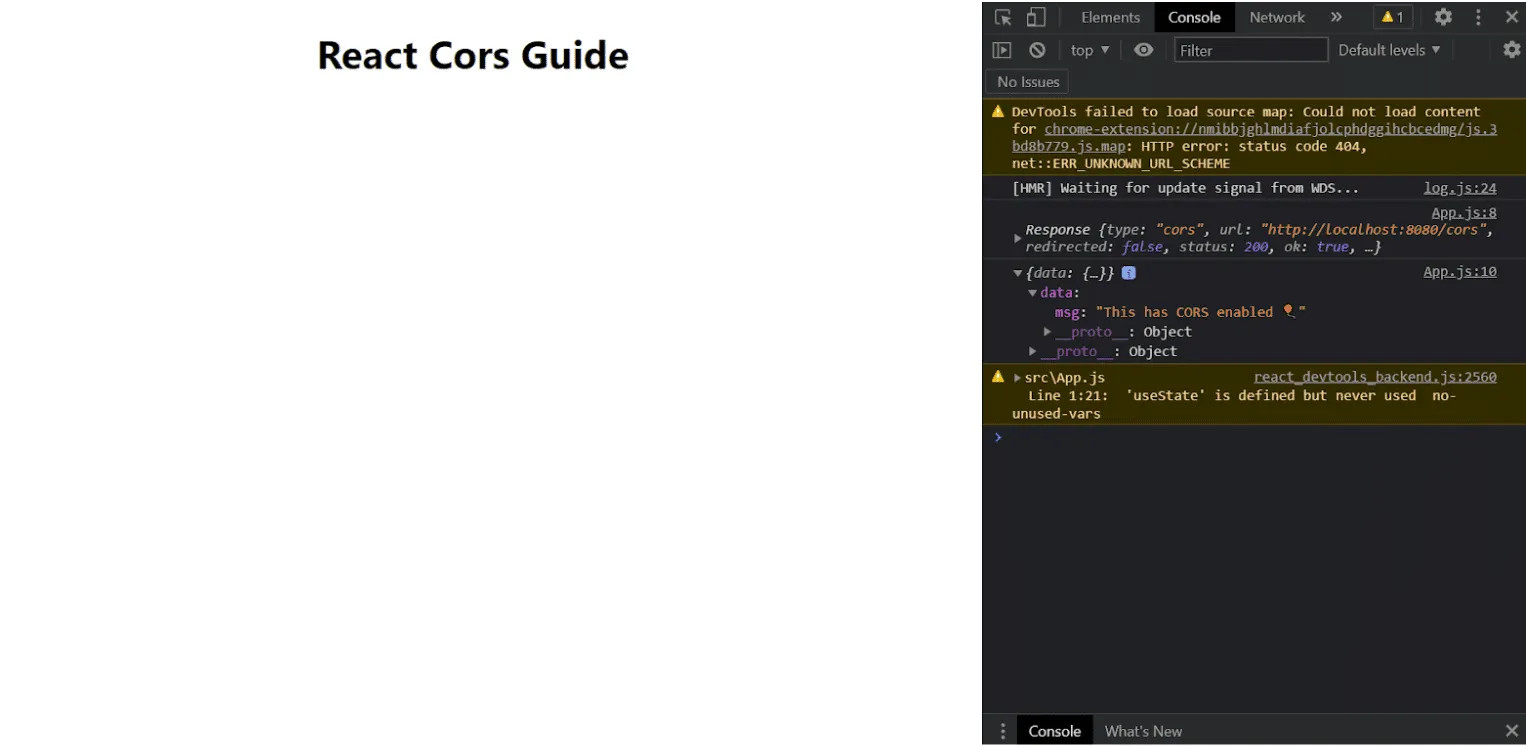This screenshot has width=1526, height=746.
Task: Open DevTools settings gear in tab bar
Action: point(1443,17)
